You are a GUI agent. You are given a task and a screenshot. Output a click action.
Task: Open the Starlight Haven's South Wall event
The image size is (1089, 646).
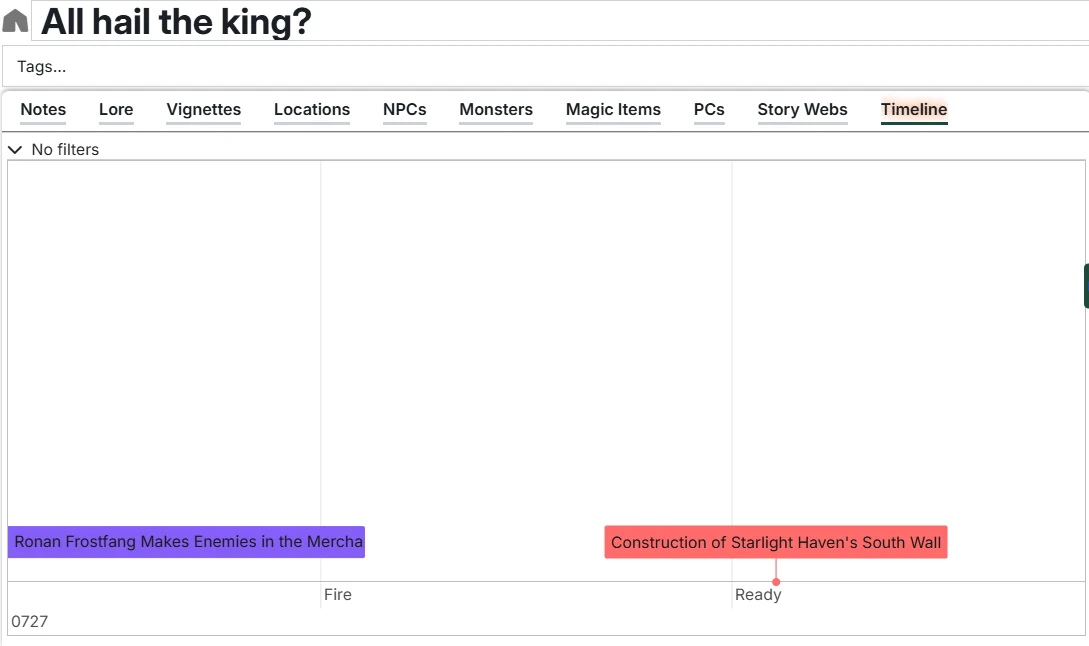(775, 542)
